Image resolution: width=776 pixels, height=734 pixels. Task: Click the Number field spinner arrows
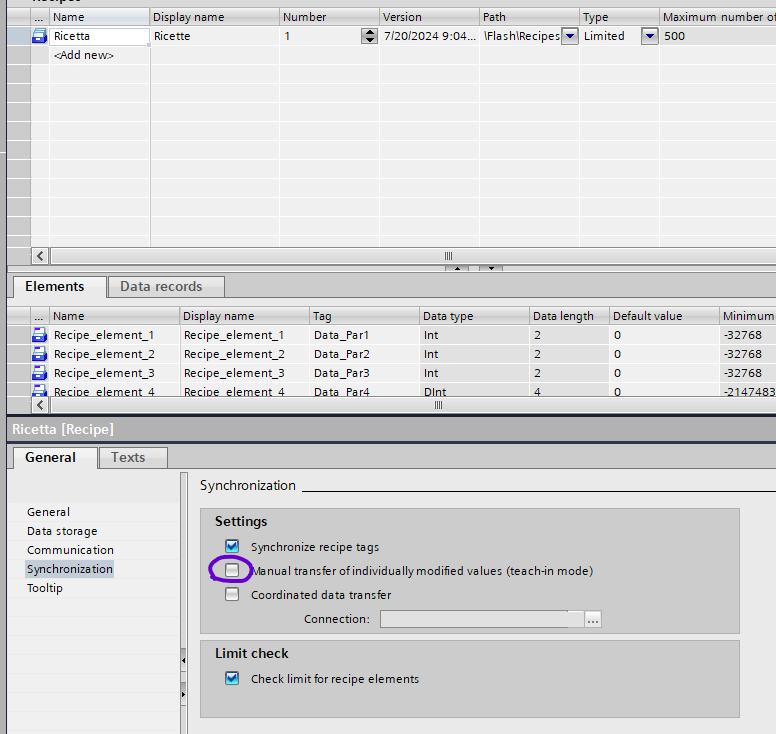pyautogui.click(x=369, y=36)
